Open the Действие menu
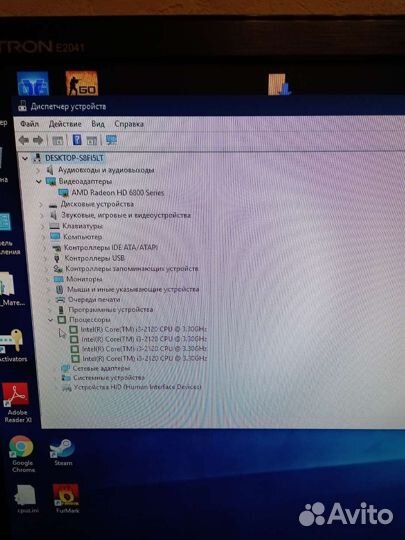The height and width of the screenshot is (540, 405). pos(65,124)
